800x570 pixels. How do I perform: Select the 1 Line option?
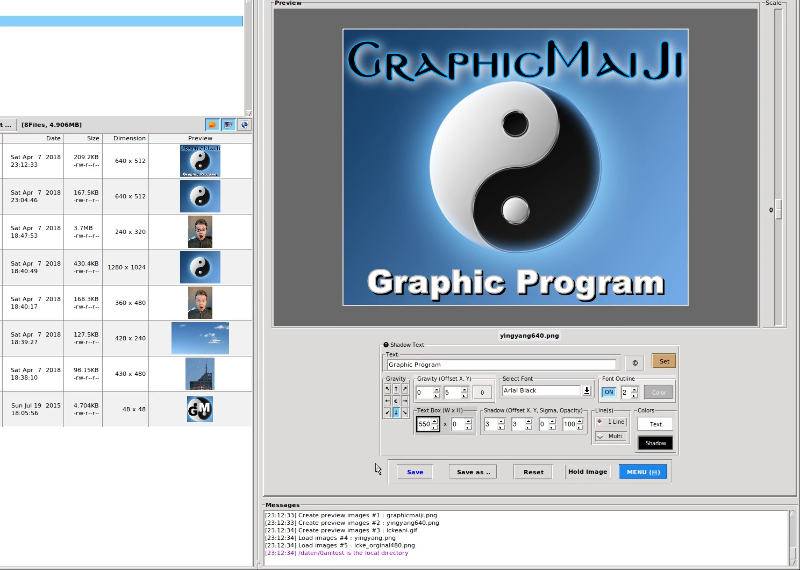tap(611, 422)
